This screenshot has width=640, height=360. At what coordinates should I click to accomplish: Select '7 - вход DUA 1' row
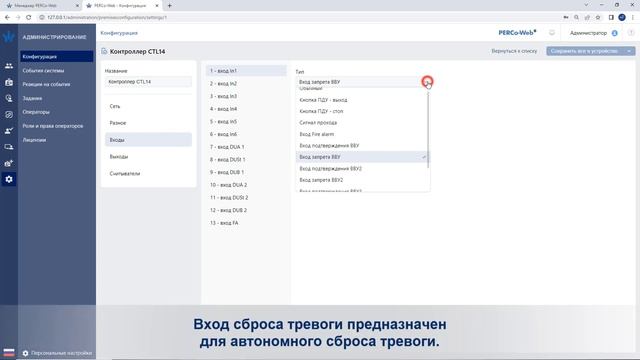tap(246, 147)
